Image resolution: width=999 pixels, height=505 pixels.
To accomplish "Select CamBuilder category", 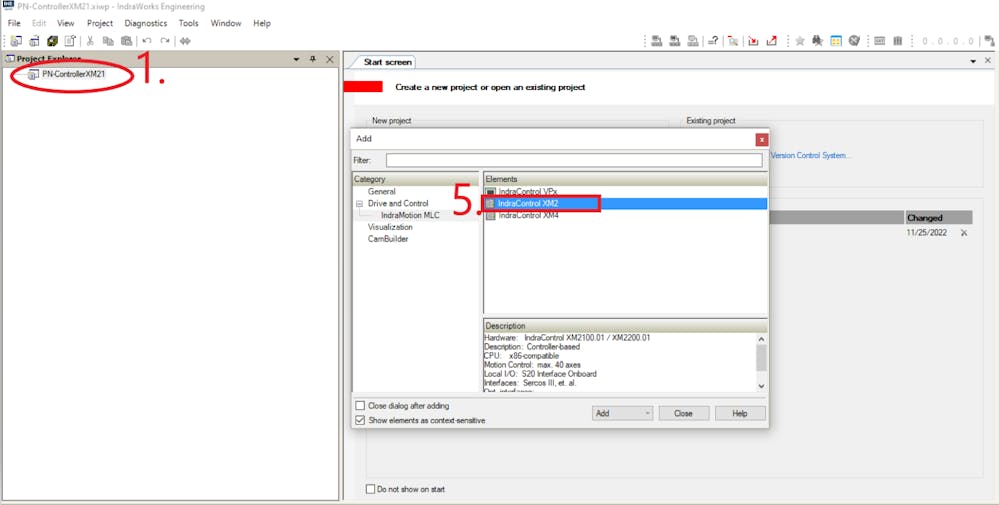I will (388, 239).
